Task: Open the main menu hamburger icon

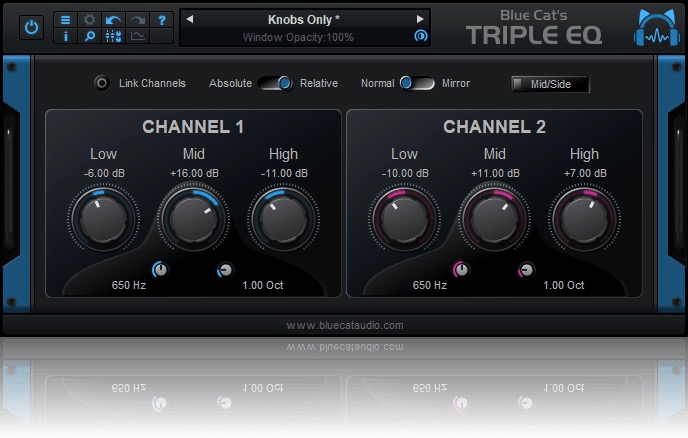Action: (x=65, y=20)
